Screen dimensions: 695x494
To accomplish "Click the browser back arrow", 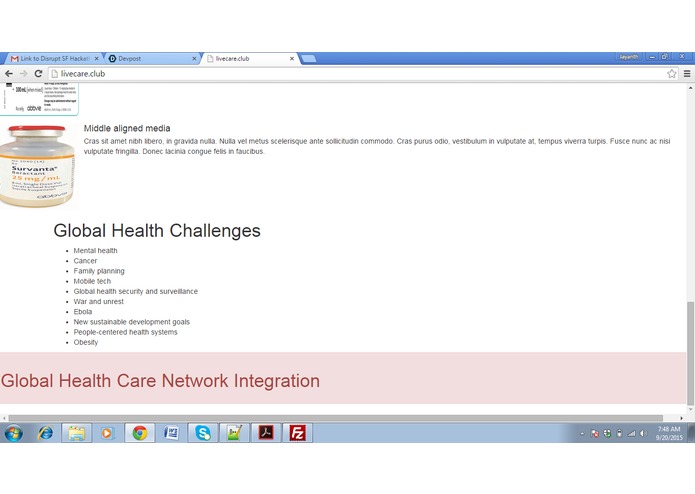I will pos(9,74).
